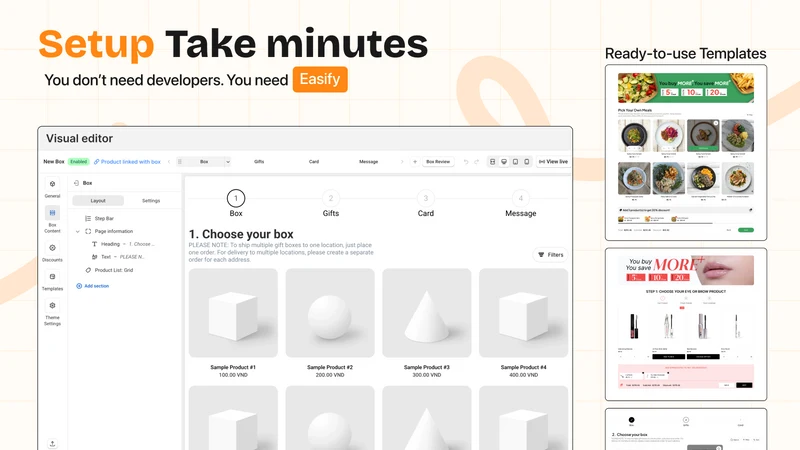Select the tablet preview icon

click(515, 162)
